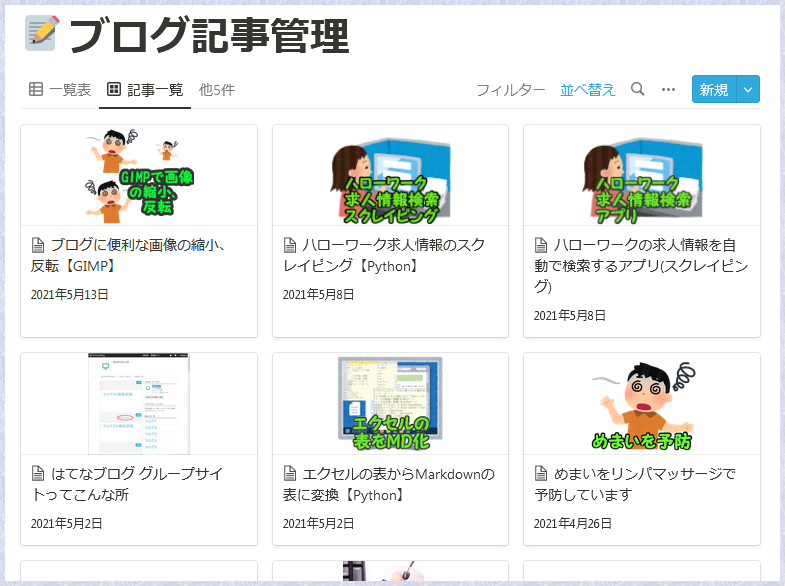Open the ブログ記事管理 page title
Image resolution: width=785 pixels, height=586 pixels.
(x=209, y=35)
